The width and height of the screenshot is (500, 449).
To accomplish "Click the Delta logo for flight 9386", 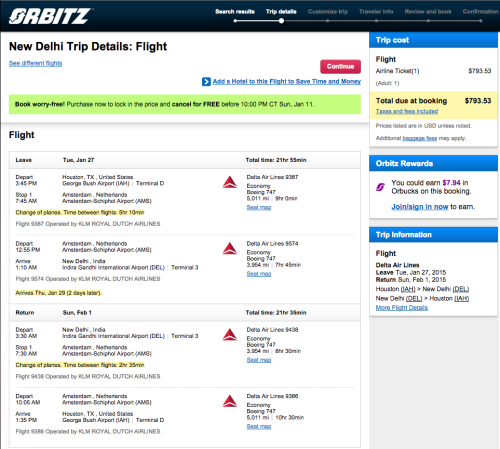I will point(230,401).
